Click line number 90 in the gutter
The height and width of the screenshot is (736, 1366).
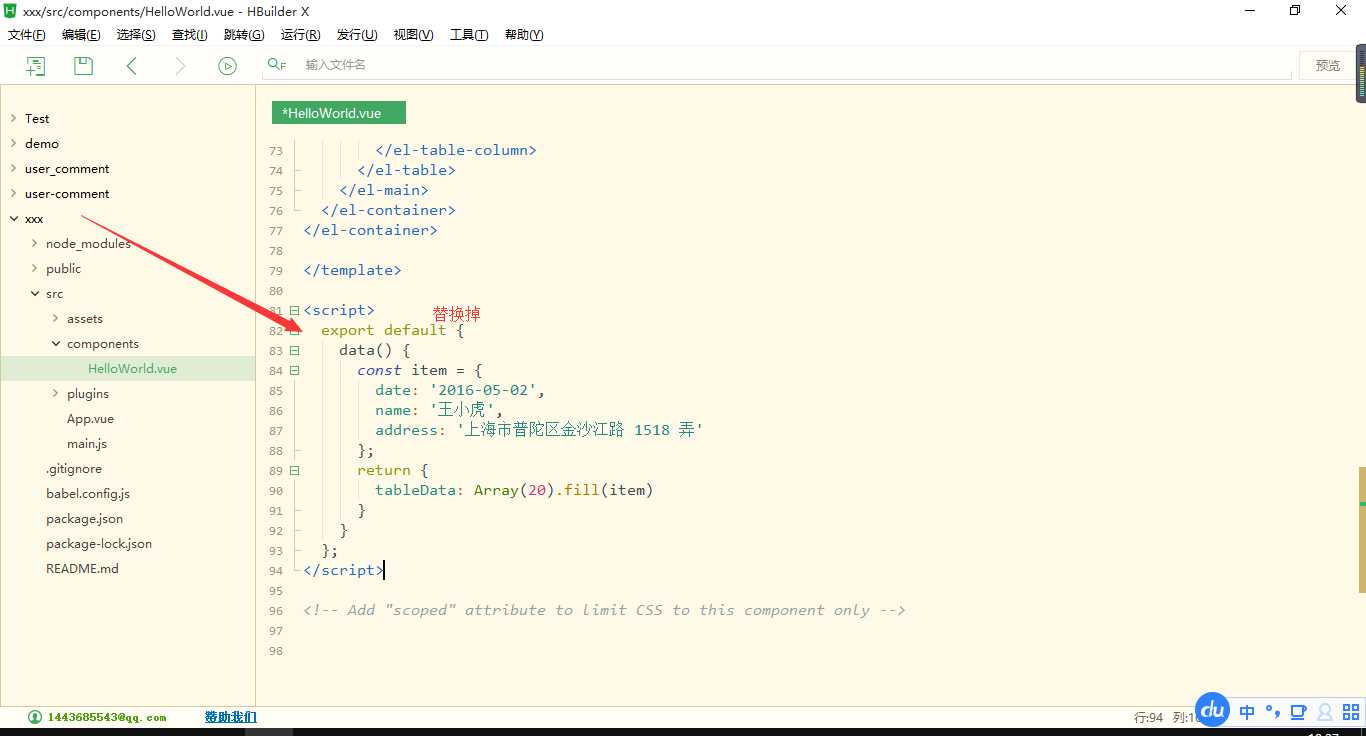pyautogui.click(x=276, y=491)
